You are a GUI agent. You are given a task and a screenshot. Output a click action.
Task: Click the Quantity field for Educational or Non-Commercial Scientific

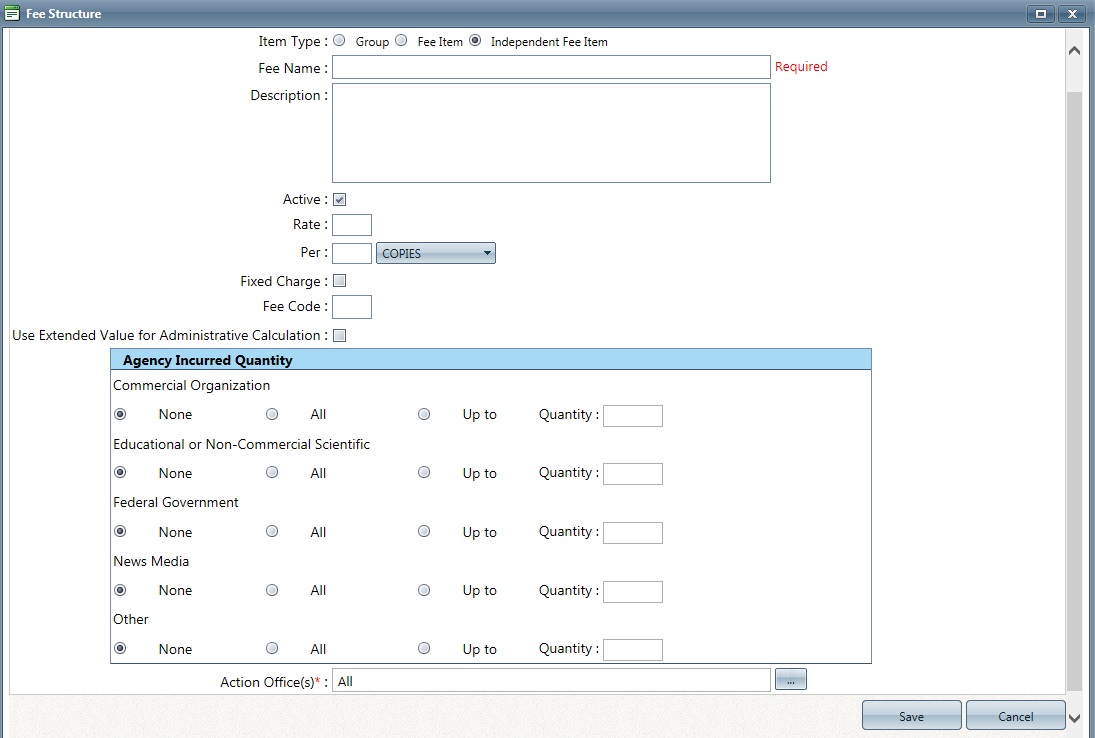pyautogui.click(x=633, y=473)
